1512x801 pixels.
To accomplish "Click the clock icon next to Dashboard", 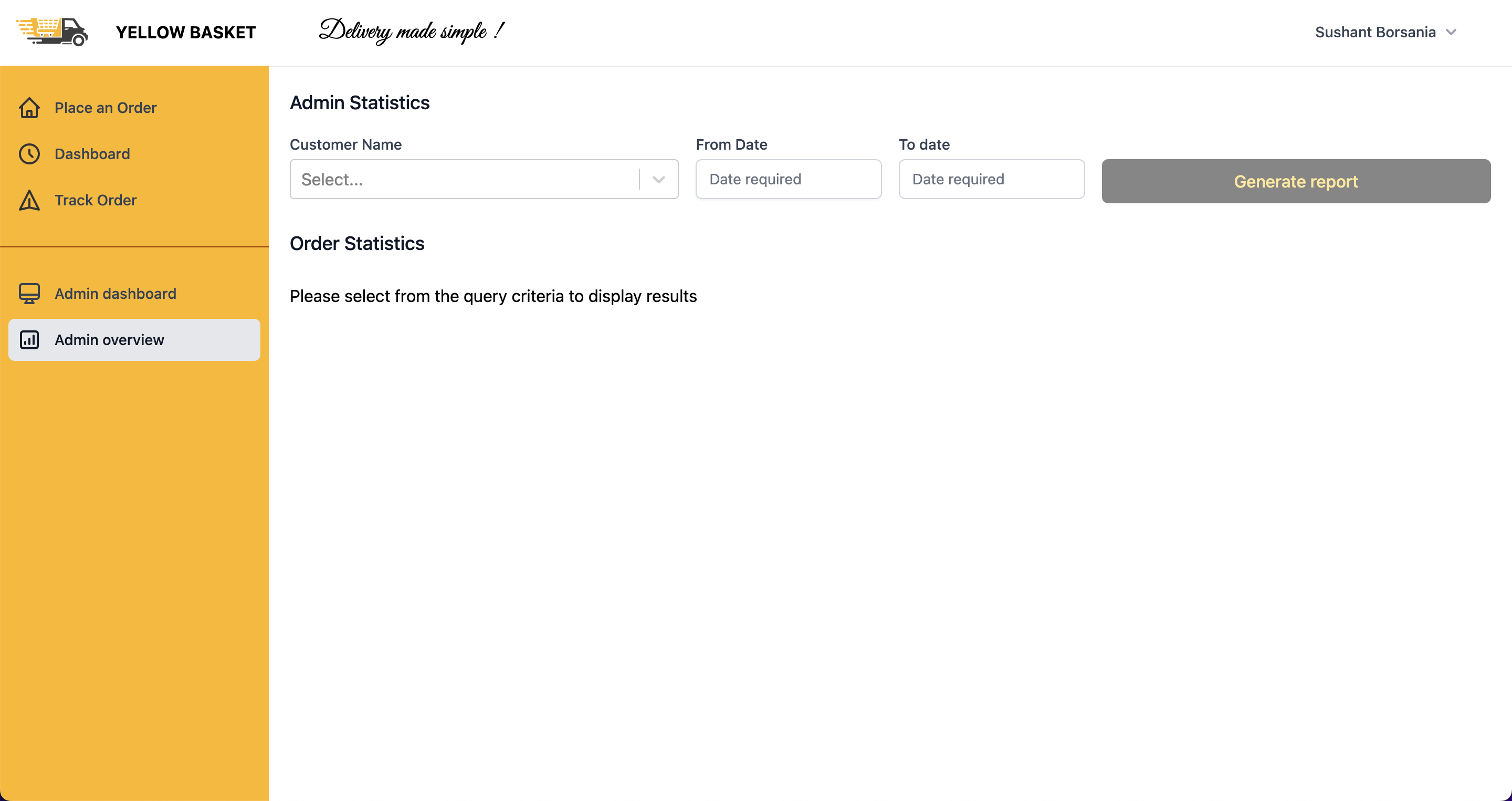I will [x=29, y=154].
